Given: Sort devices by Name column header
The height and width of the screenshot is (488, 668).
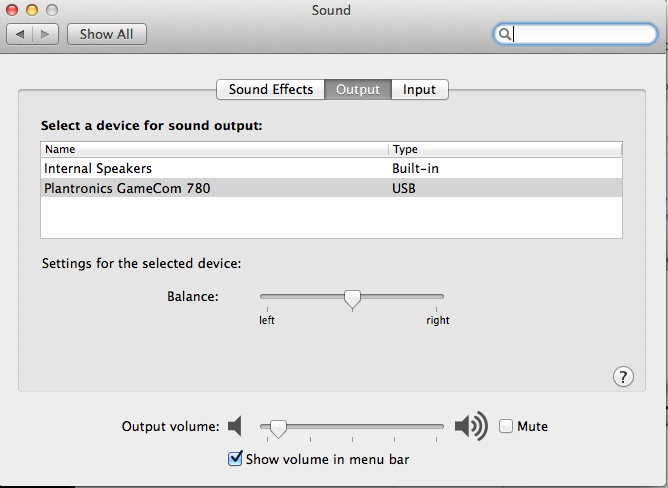Looking at the screenshot, I should (215, 149).
